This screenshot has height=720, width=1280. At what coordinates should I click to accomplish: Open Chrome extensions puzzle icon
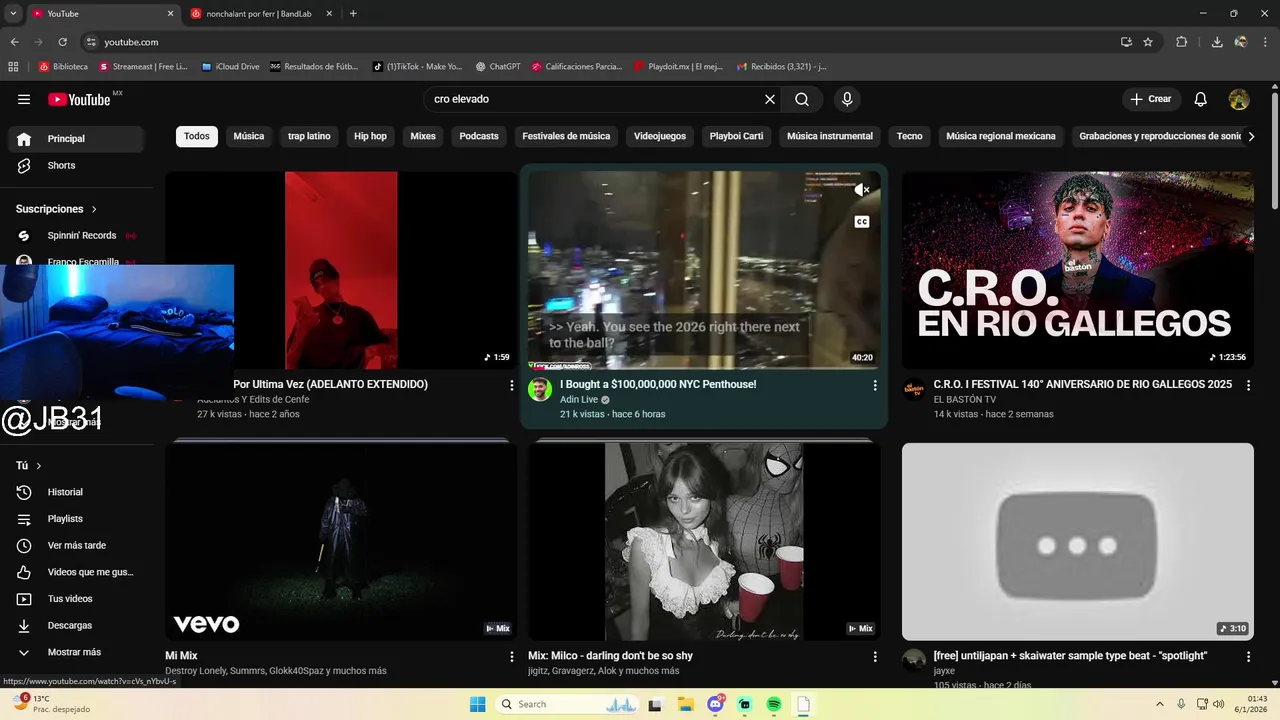(x=1182, y=42)
